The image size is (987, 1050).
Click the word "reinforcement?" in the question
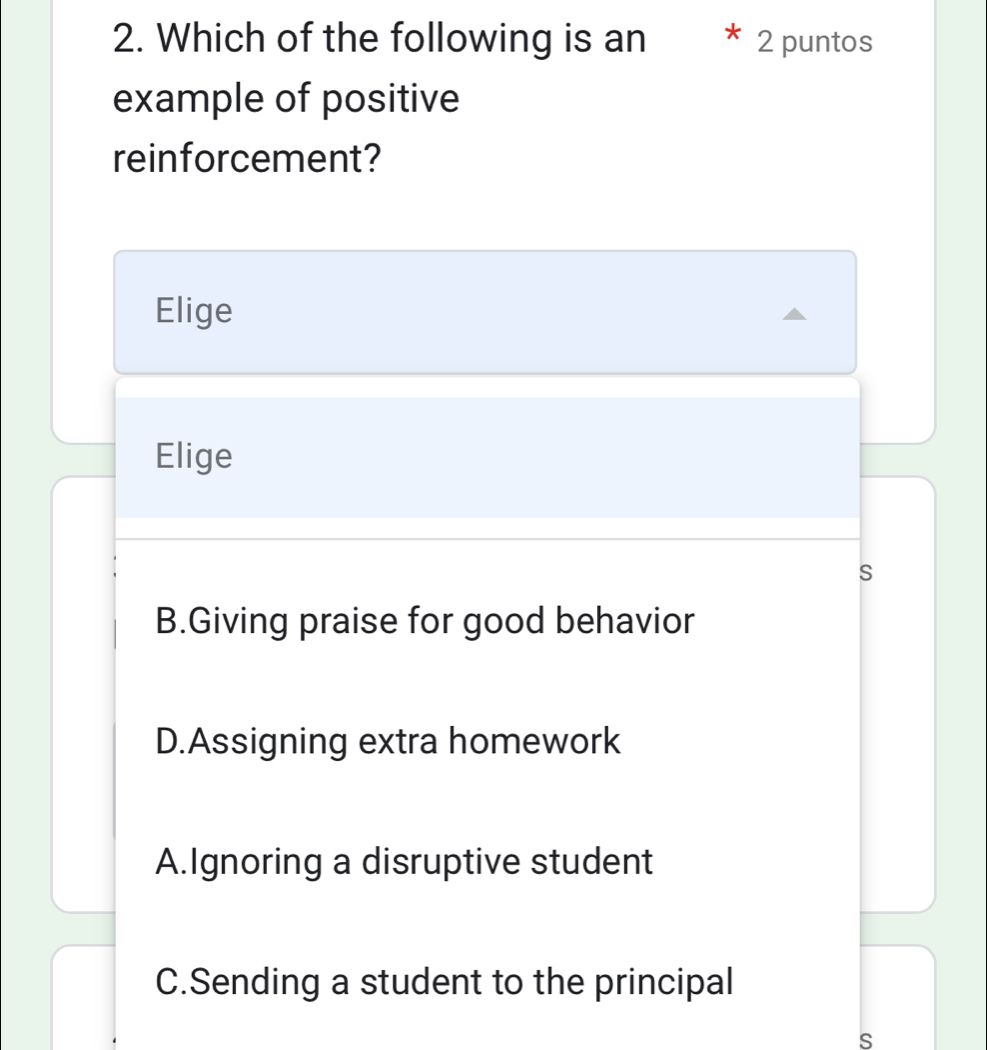[x=249, y=158]
